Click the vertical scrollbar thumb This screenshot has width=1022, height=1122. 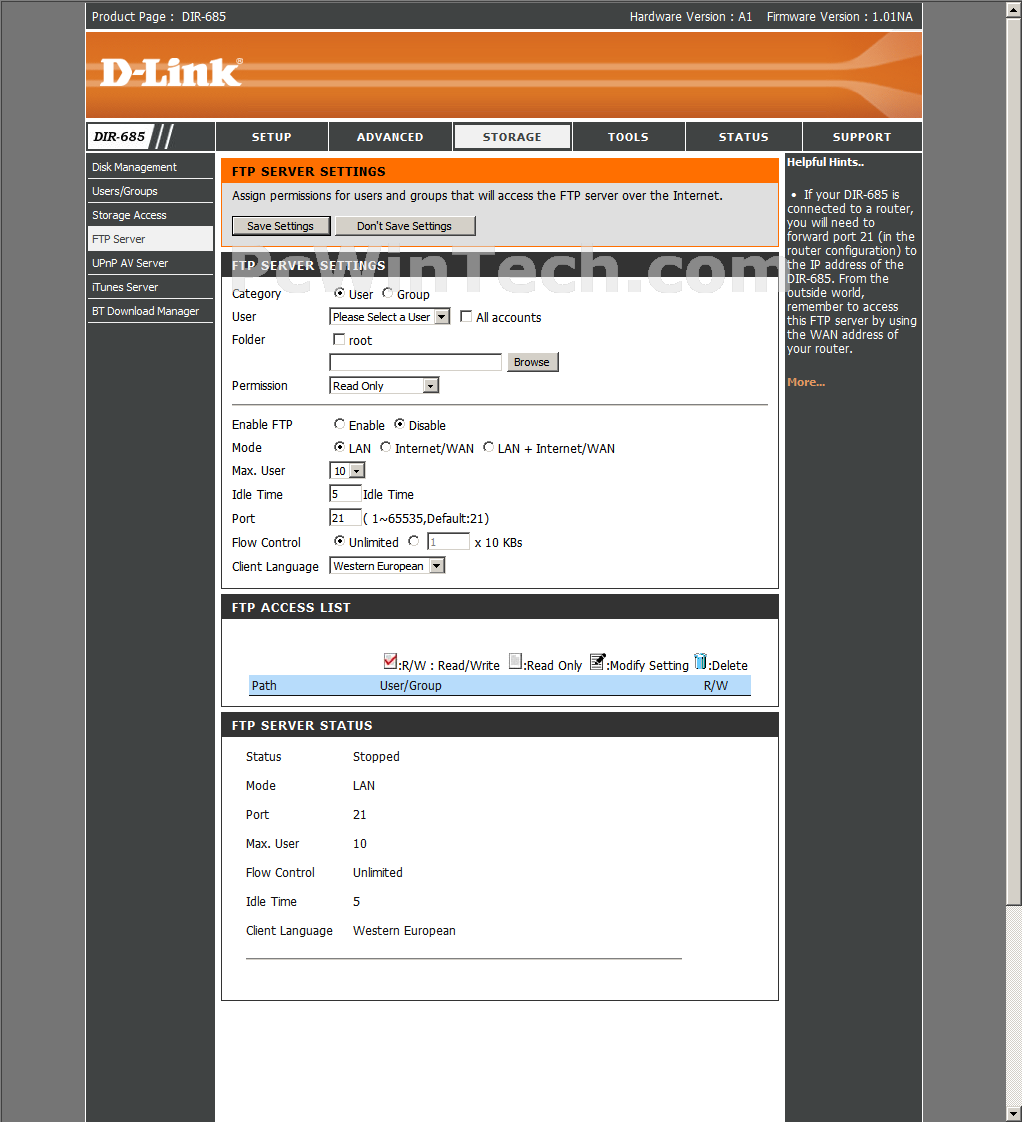1014,461
